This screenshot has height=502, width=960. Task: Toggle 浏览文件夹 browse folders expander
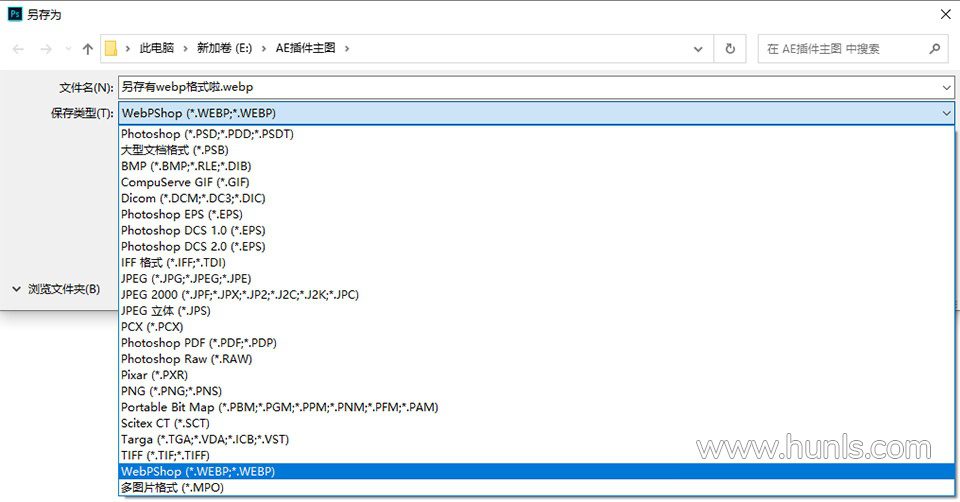(x=56, y=289)
